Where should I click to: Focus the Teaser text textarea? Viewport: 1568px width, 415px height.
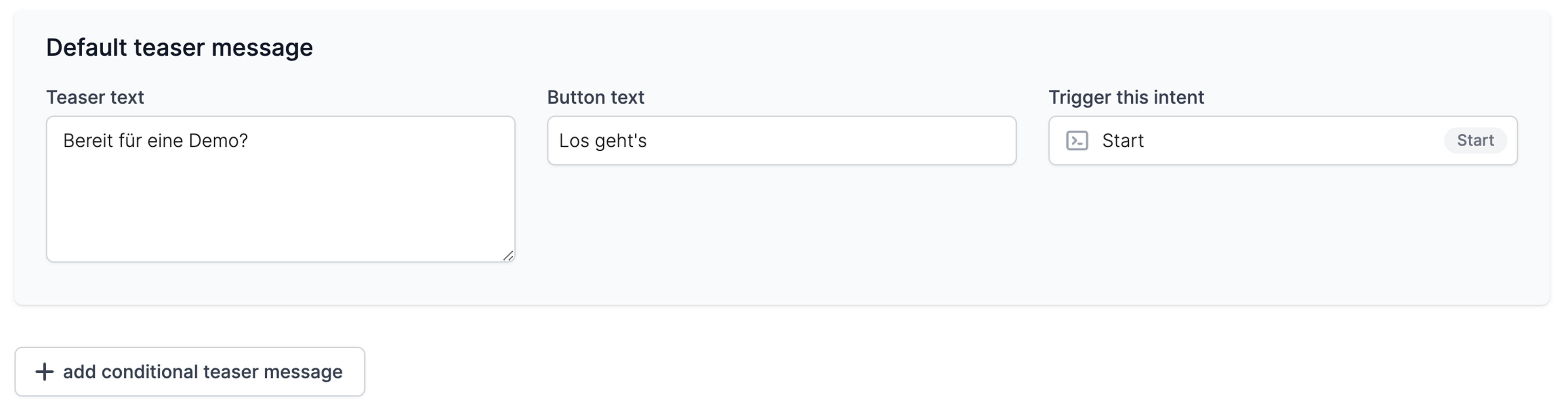(280, 189)
